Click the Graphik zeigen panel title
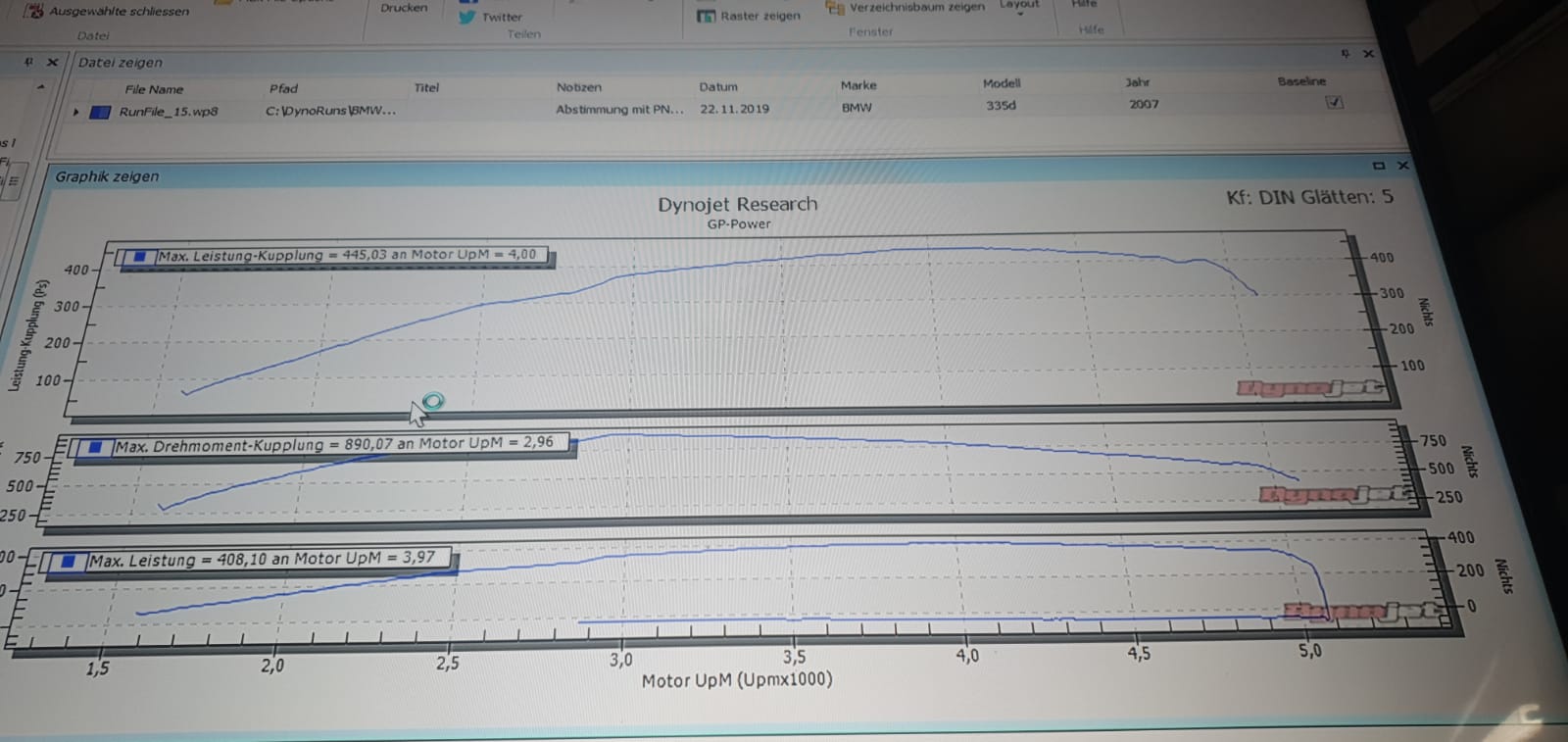This screenshot has height=742, width=1568. click(x=107, y=176)
